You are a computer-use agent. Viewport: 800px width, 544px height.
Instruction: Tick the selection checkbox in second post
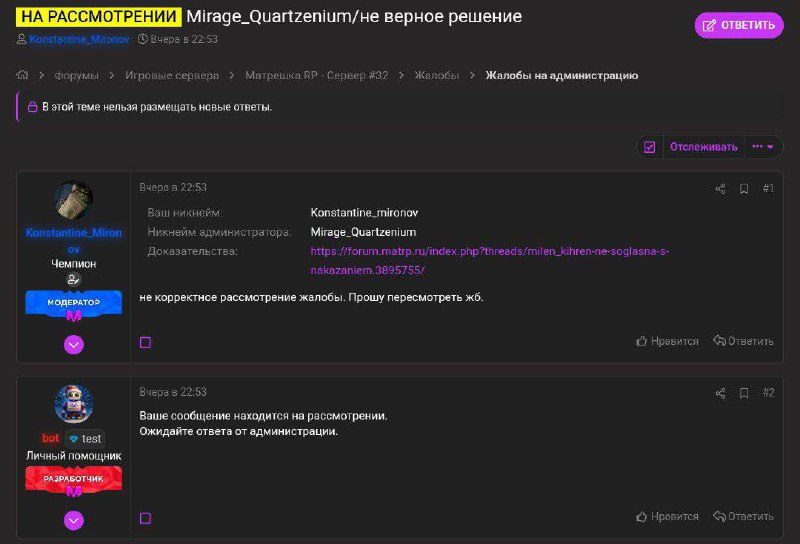(145, 518)
